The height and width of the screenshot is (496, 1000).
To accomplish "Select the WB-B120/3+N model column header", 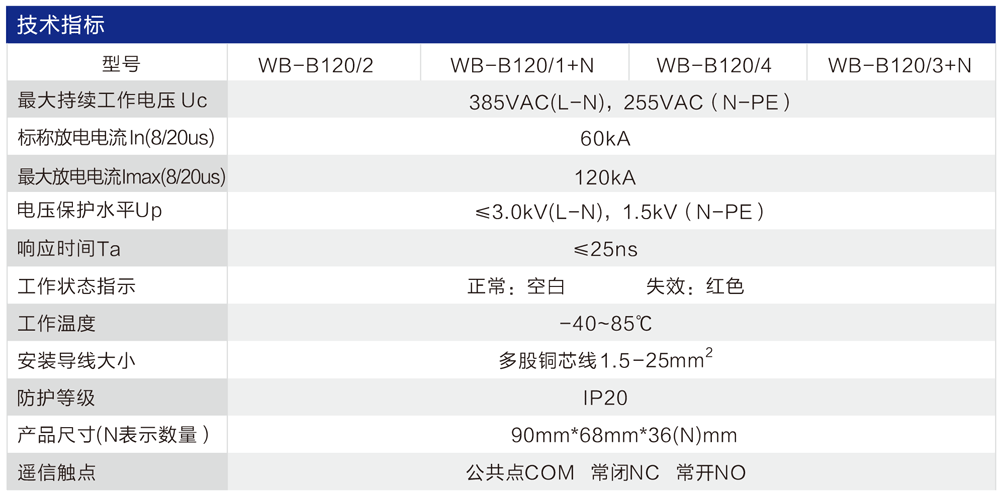I will point(900,66).
